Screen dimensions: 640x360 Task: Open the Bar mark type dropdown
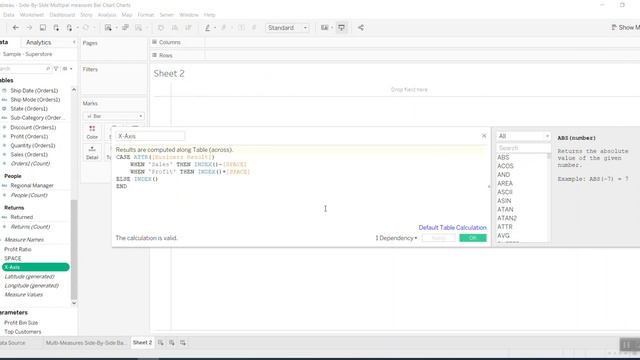(x=113, y=116)
